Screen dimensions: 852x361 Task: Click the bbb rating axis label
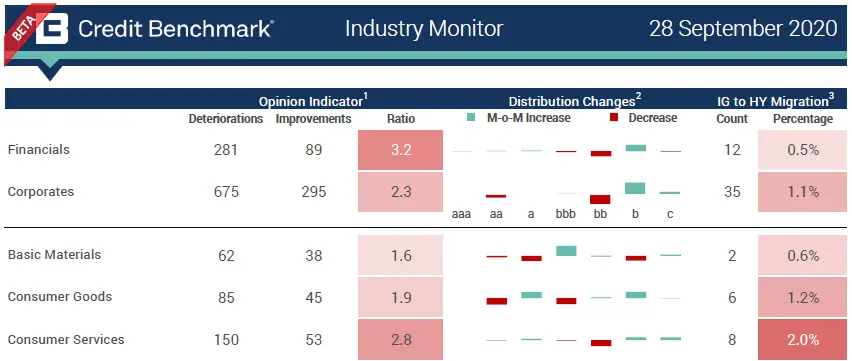pos(566,214)
